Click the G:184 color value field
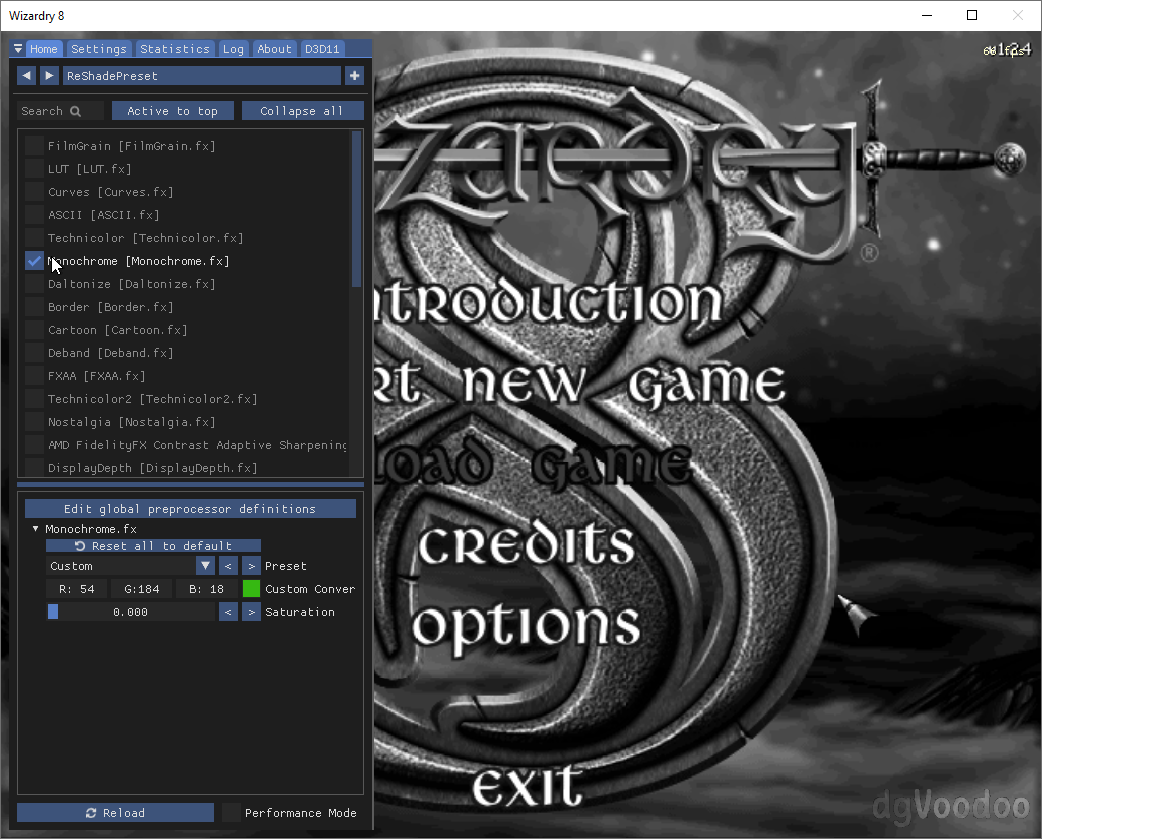The height and width of the screenshot is (839, 1152). [x=142, y=588]
